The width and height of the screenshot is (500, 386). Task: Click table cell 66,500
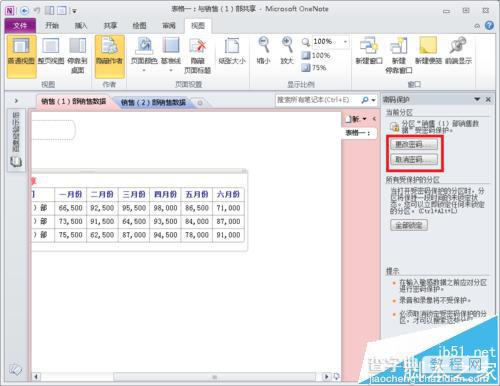click(70, 208)
